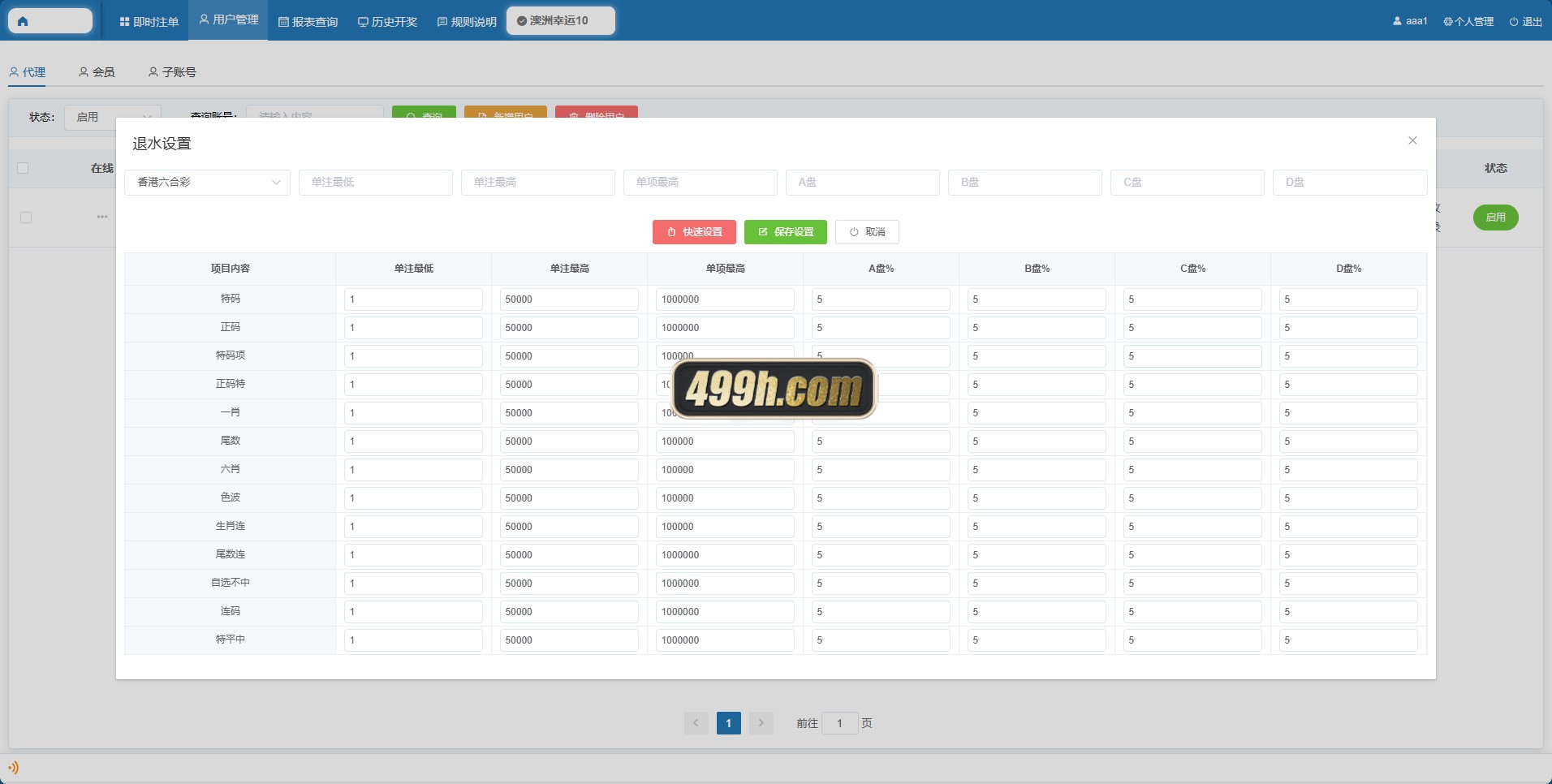Click the 单项最高 quick-set field

click(x=700, y=183)
